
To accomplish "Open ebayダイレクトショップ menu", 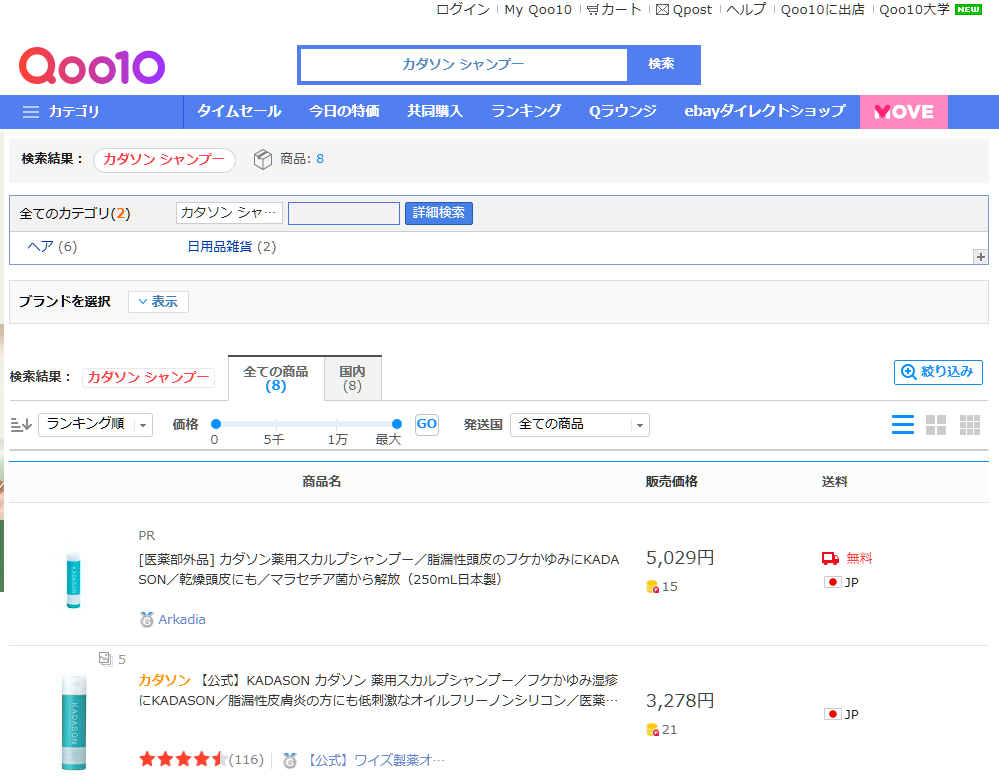I will 765,112.
